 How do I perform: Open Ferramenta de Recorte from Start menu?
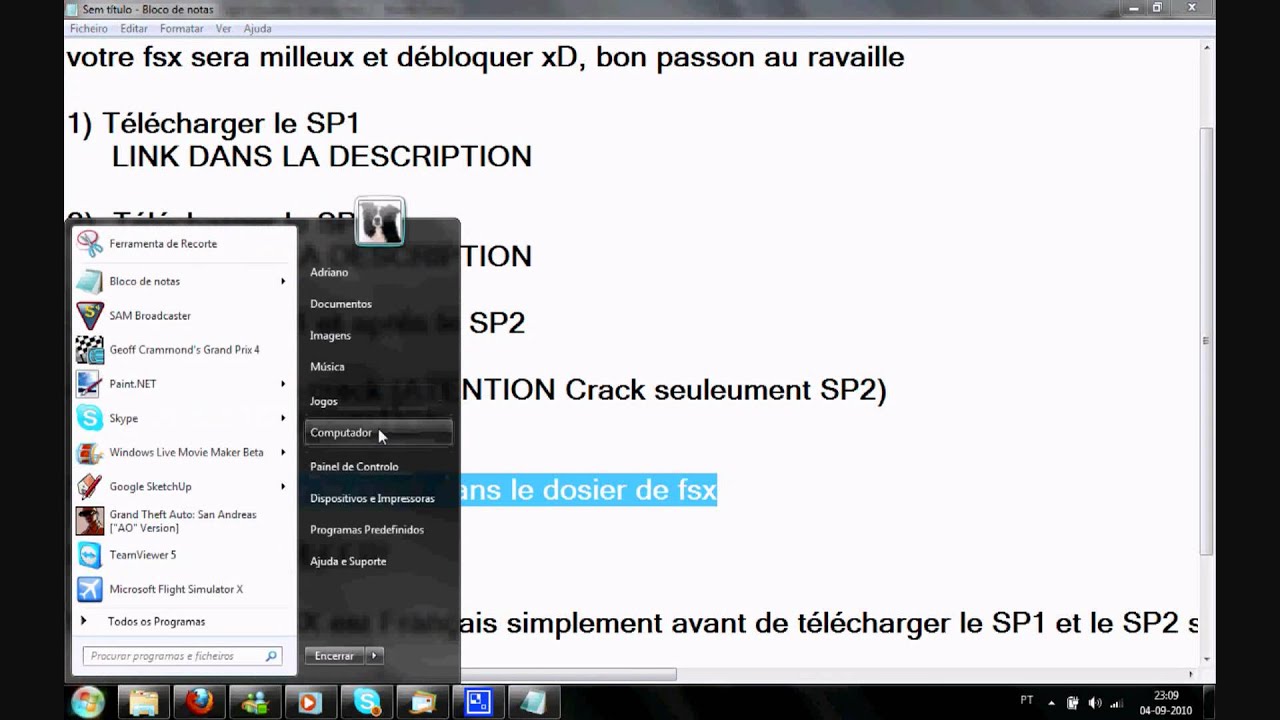pyautogui.click(x=185, y=244)
